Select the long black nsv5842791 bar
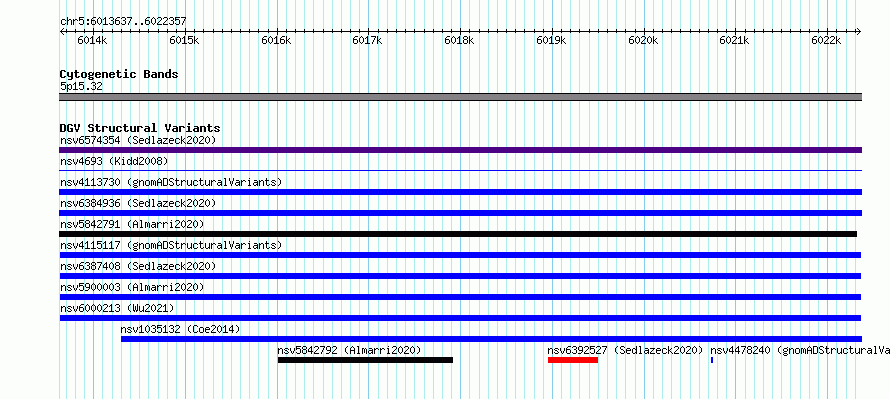 point(458,234)
